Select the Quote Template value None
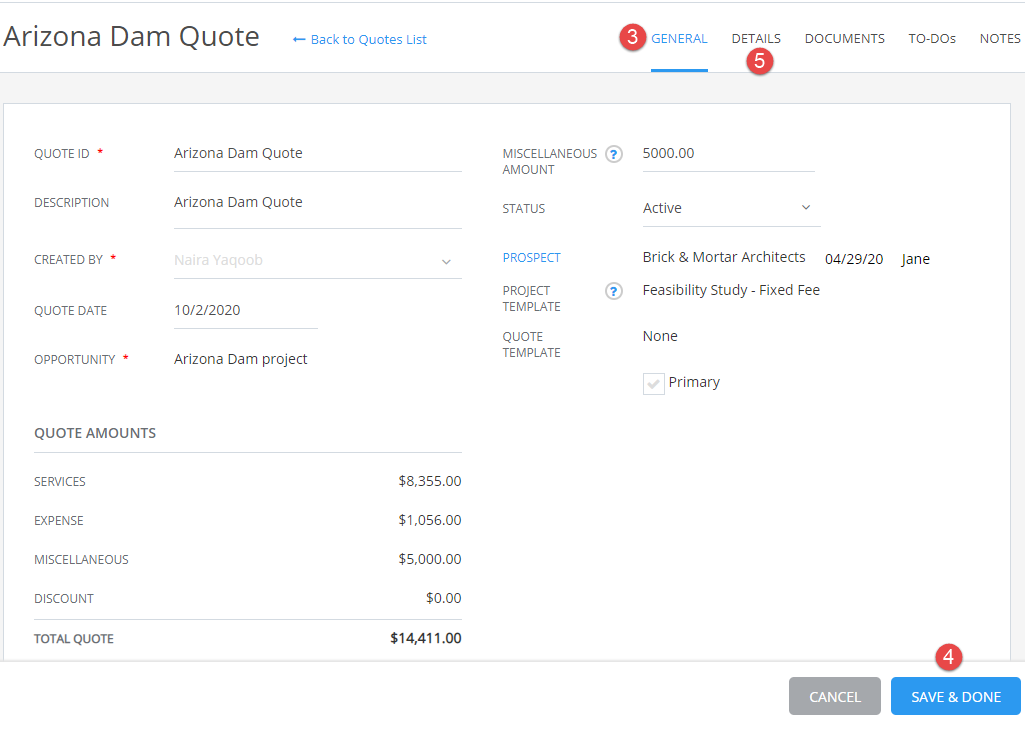 [x=660, y=336]
